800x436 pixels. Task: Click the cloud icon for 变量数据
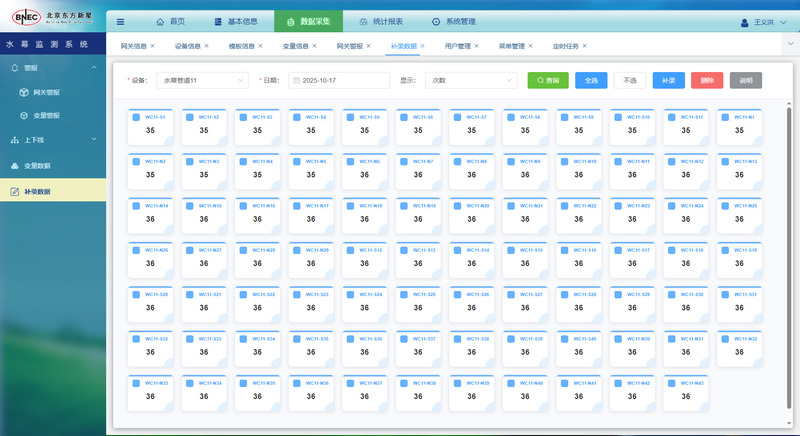click(15, 166)
